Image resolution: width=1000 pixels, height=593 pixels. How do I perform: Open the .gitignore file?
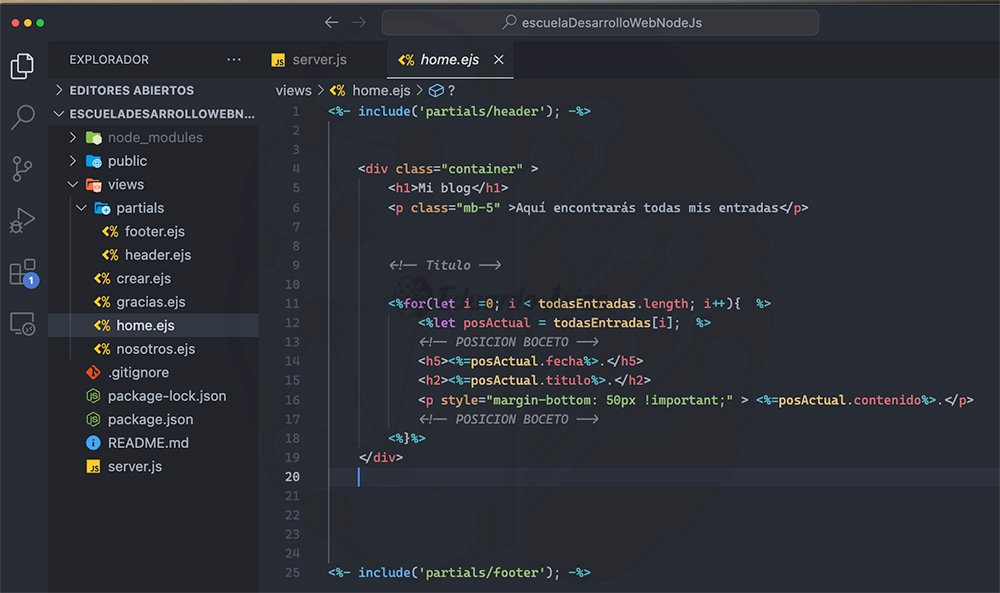click(138, 372)
